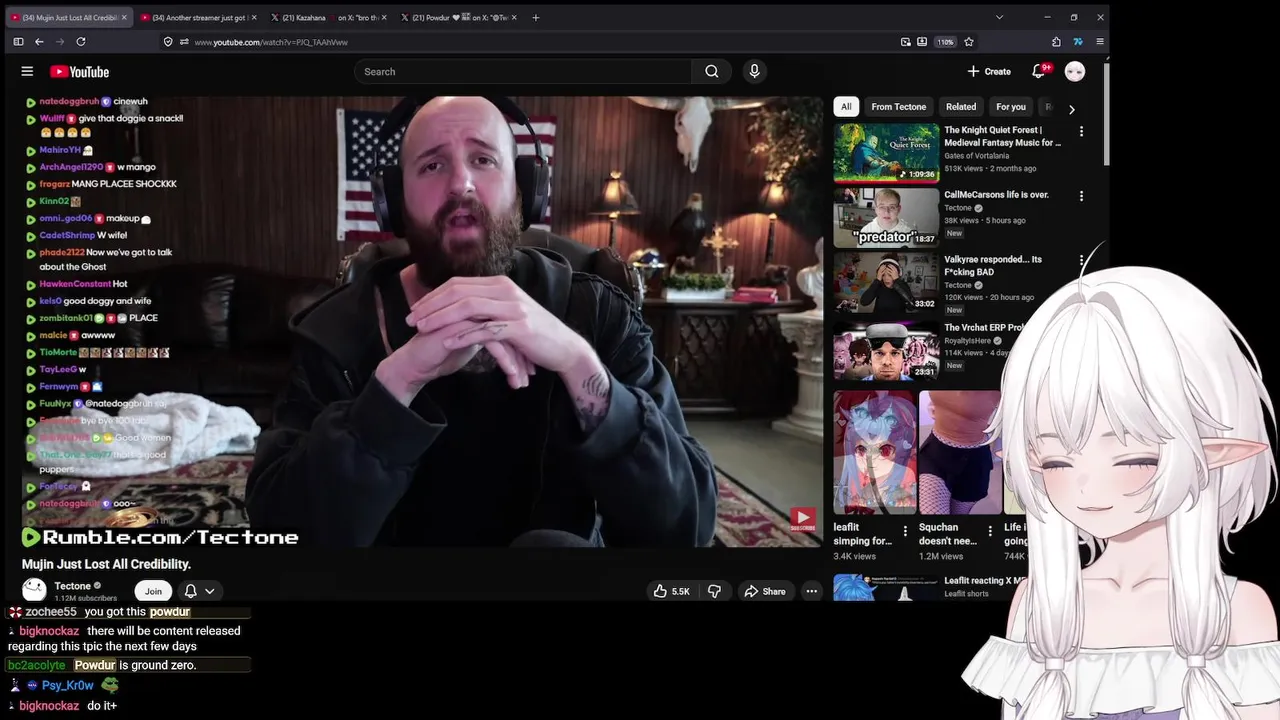Click the Create button

click(x=989, y=71)
